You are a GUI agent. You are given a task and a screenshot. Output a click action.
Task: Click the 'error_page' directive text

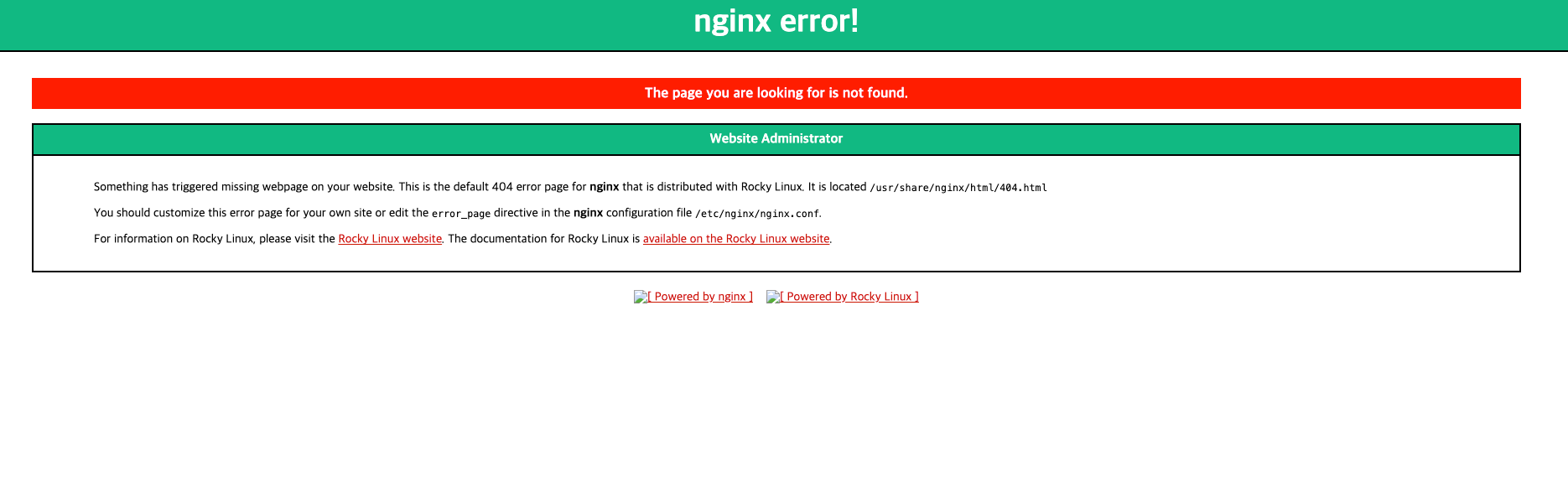(461, 214)
